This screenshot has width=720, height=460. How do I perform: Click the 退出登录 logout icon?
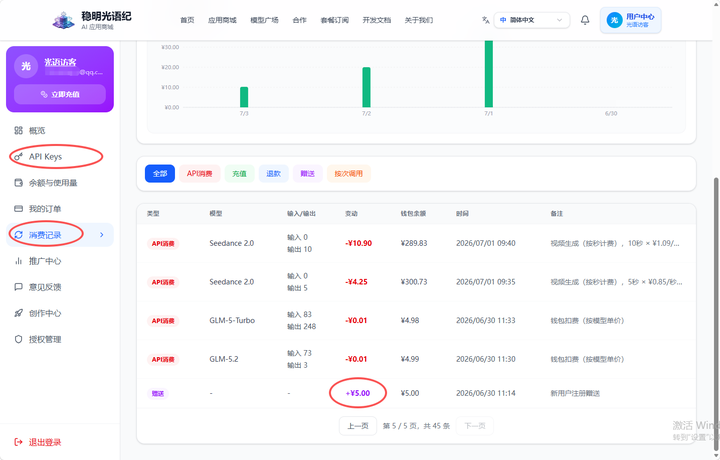pos(18,442)
